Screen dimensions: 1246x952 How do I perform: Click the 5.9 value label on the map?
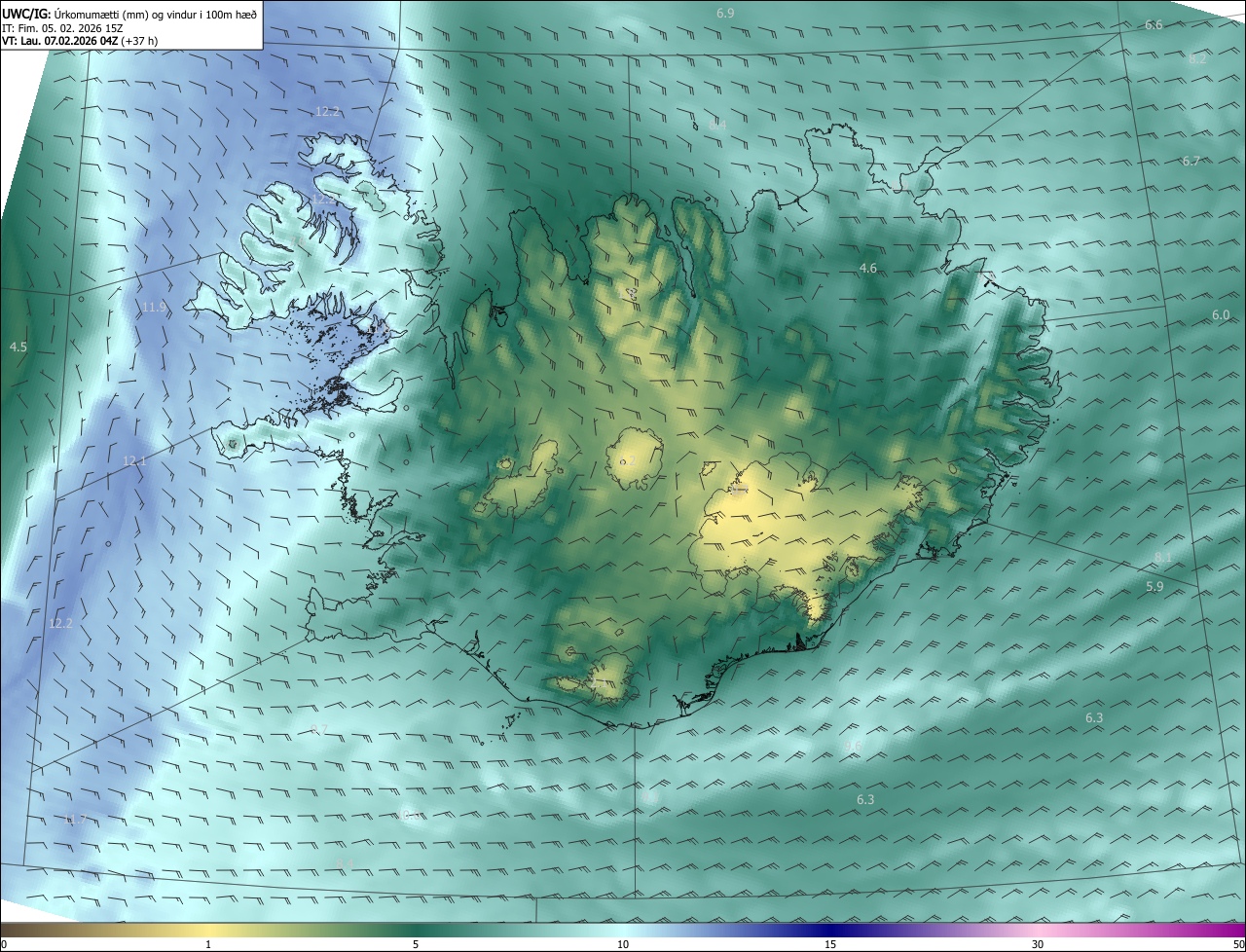(x=1154, y=586)
